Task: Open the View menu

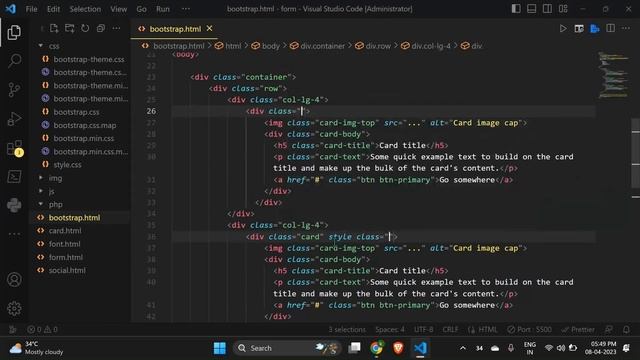Action: tap(118, 9)
